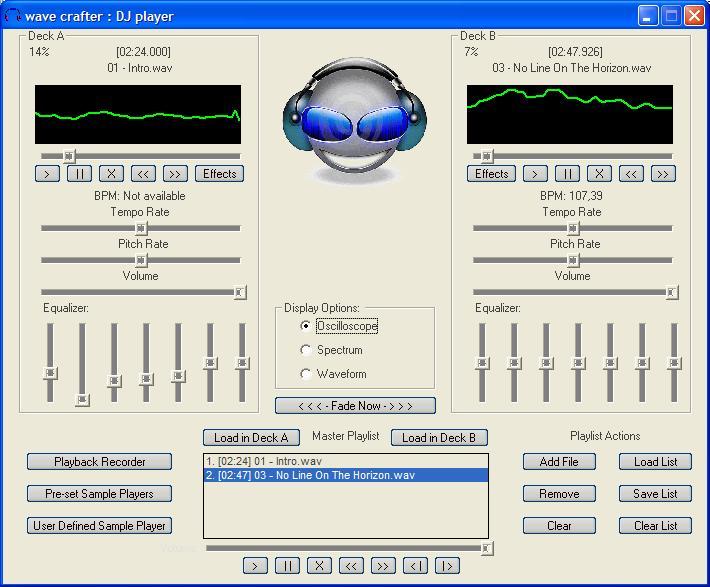The image size is (710, 587).
Task: Play the track in Deck B
Action: coord(535,174)
